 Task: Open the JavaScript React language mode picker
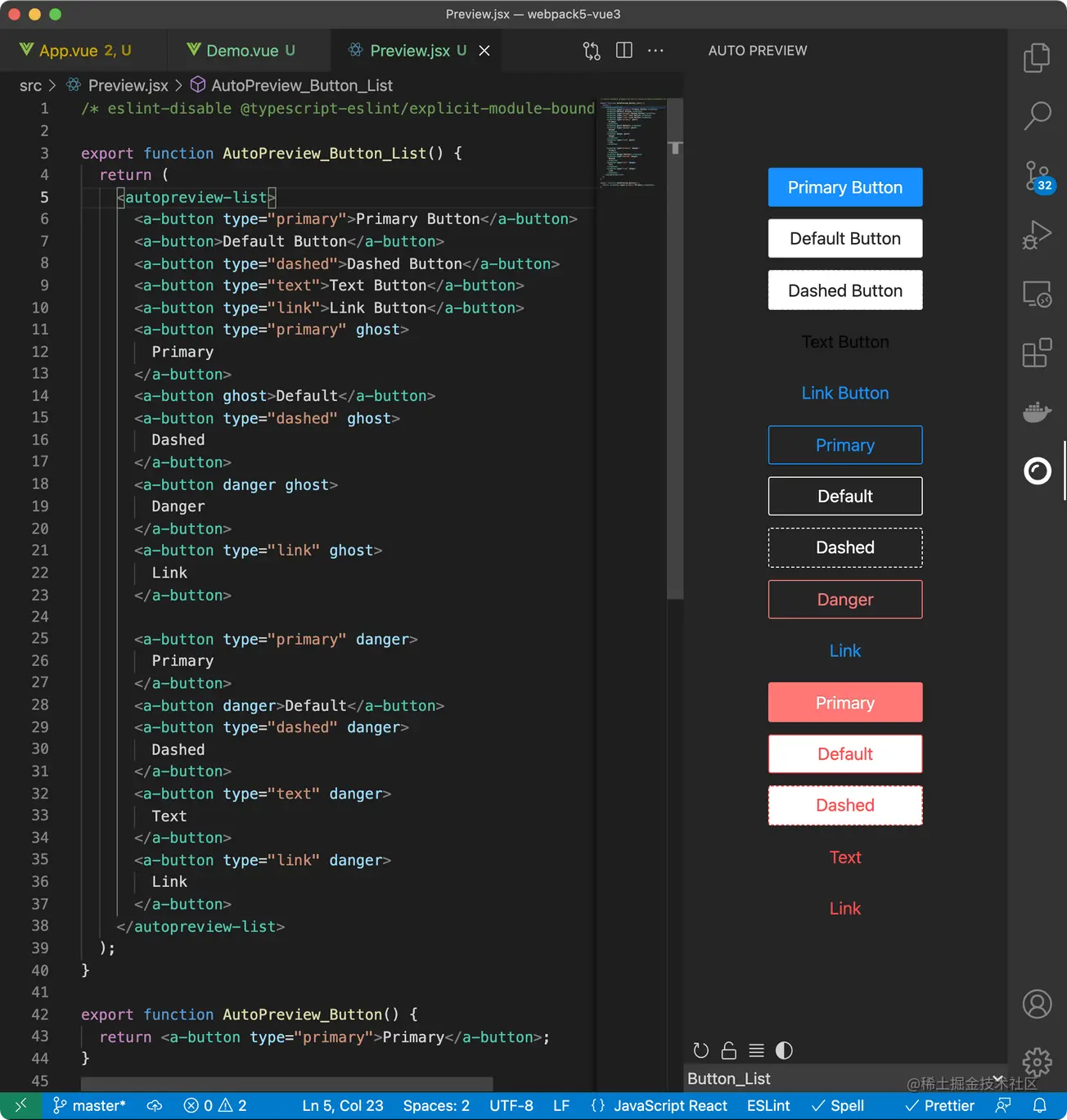click(x=669, y=1106)
